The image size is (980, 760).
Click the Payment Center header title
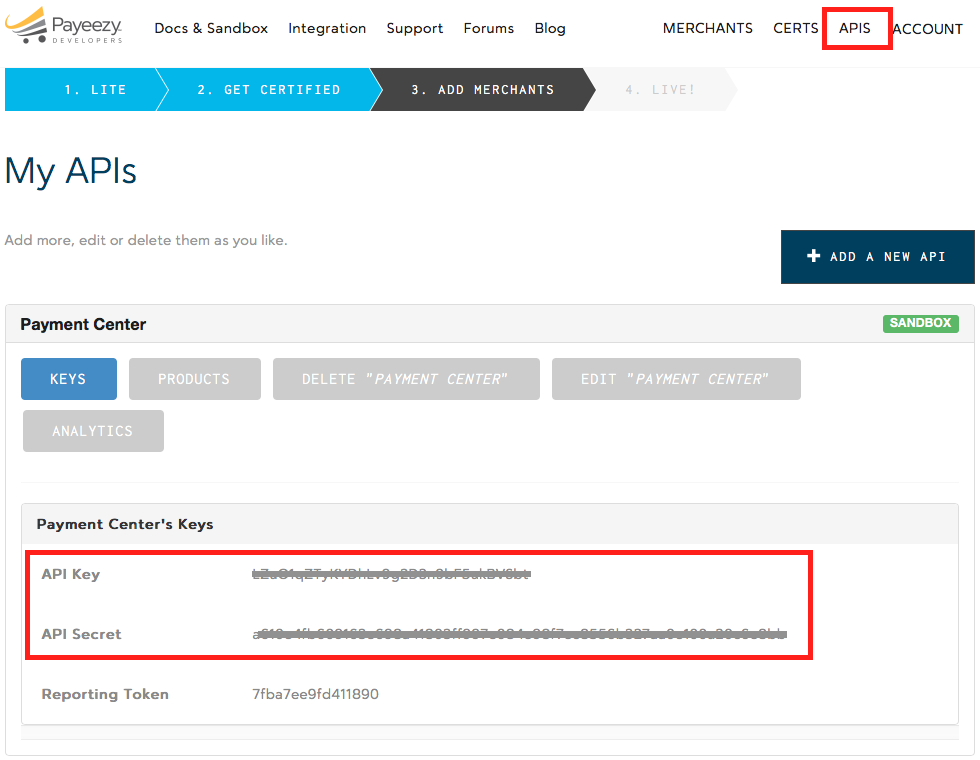(x=83, y=324)
